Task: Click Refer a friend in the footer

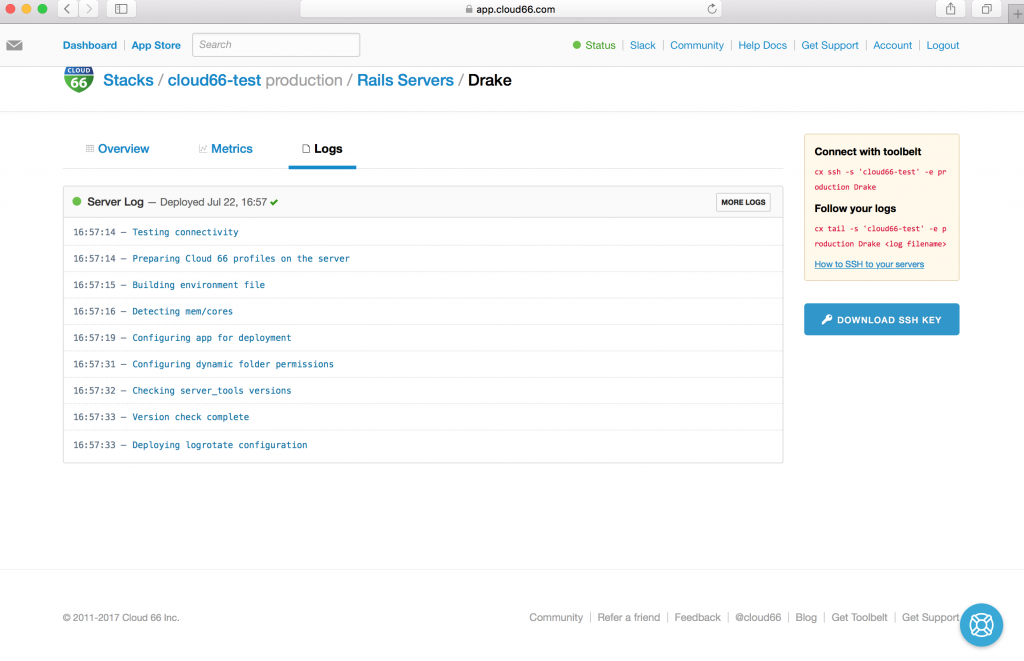Action: coord(628,617)
